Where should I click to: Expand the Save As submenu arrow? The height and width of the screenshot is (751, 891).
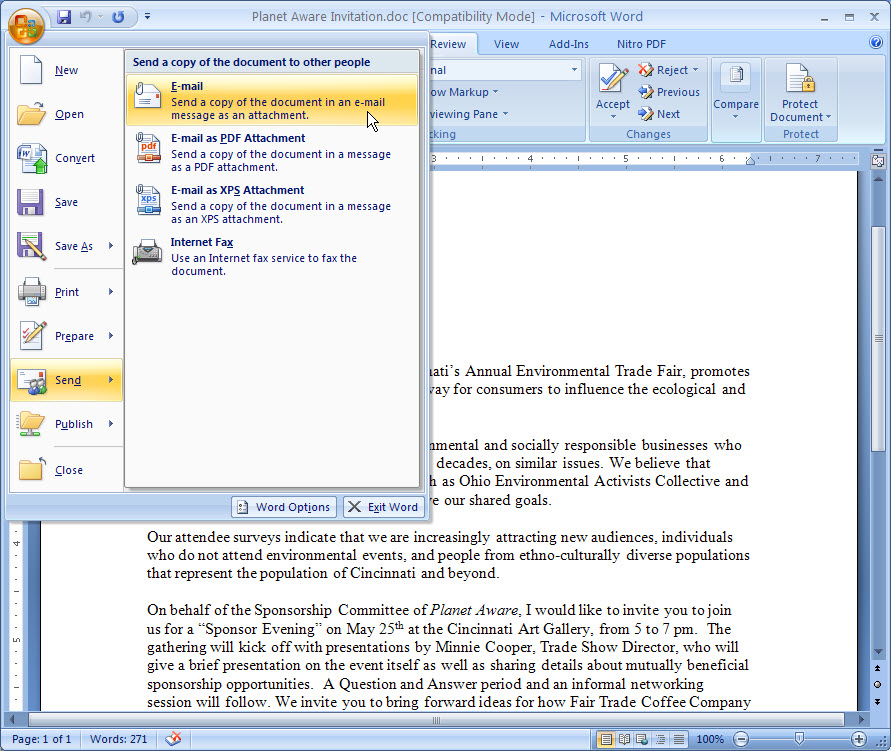[111, 245]
